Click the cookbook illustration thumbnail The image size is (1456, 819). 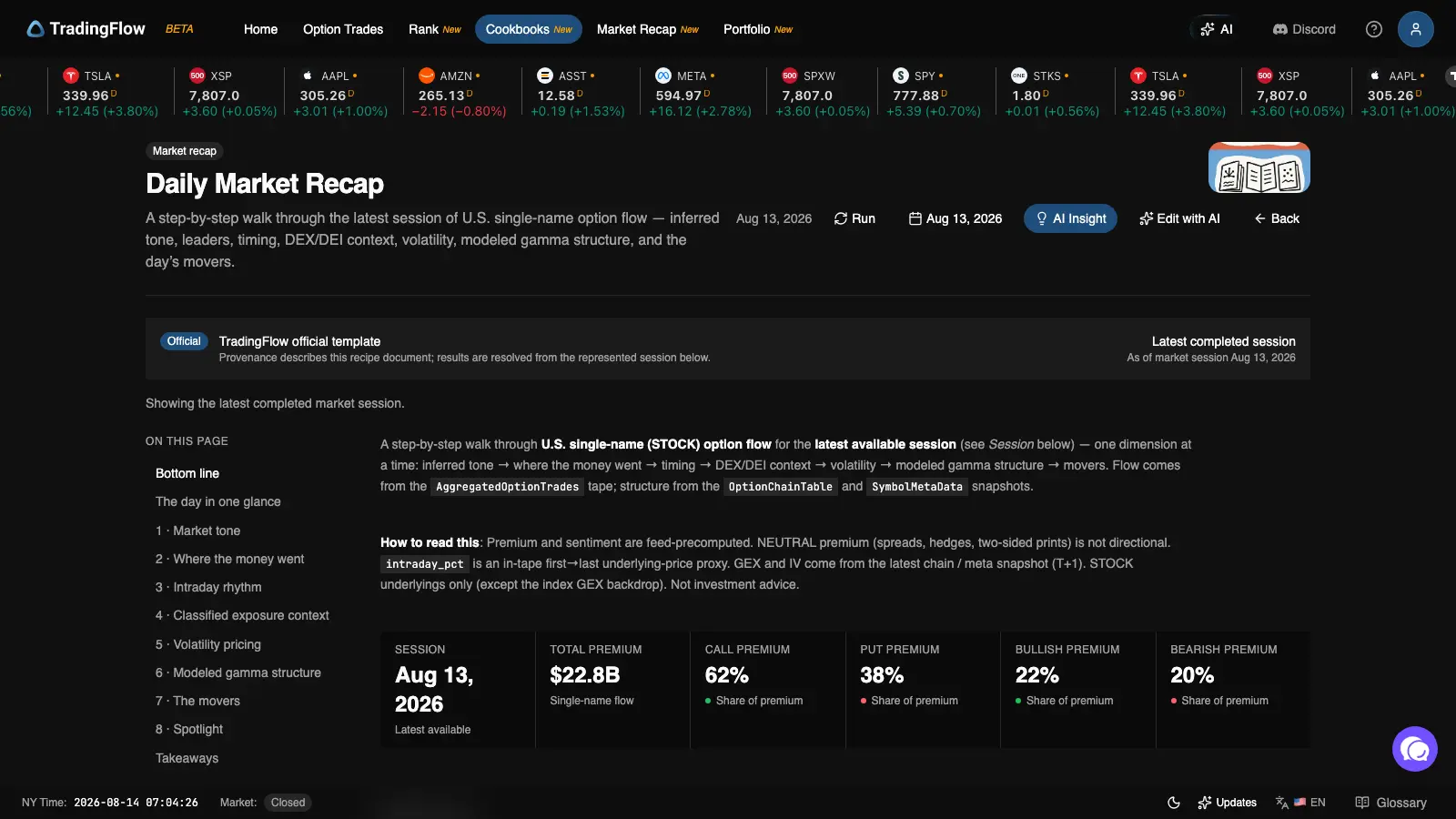point(1259,167)
